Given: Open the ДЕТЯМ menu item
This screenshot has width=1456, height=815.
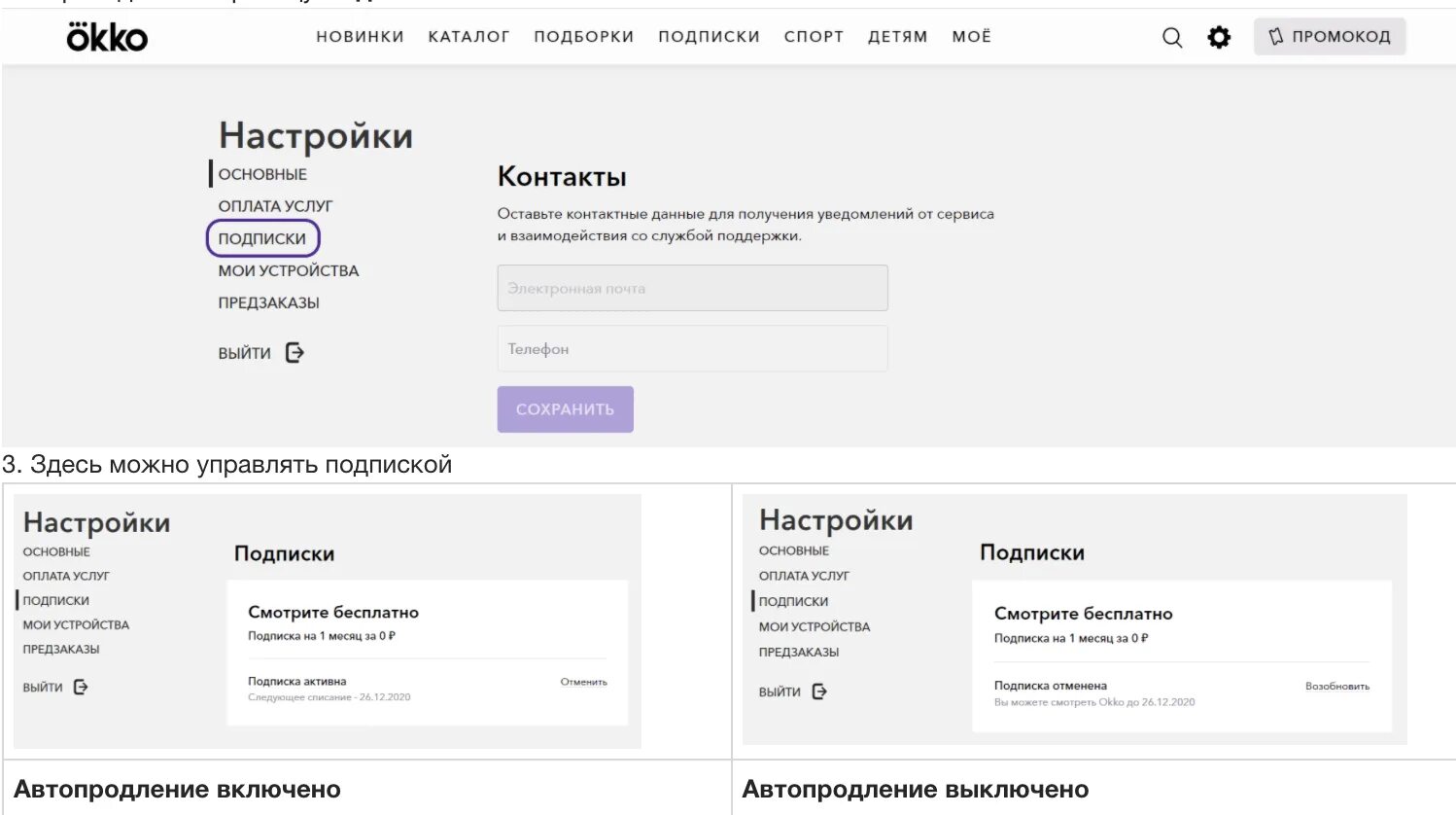Looking at the screenshot, I should point(897,37).
